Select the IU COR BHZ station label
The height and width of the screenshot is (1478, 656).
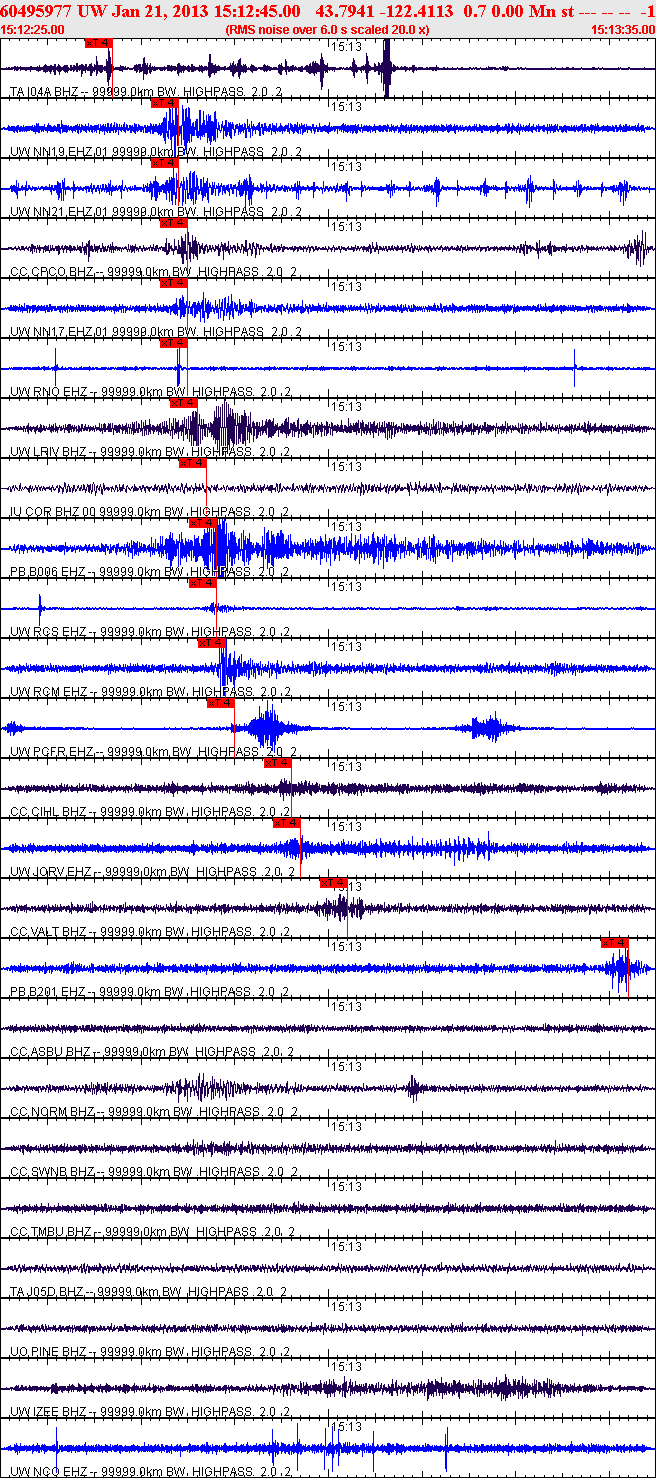coord(150,512)
